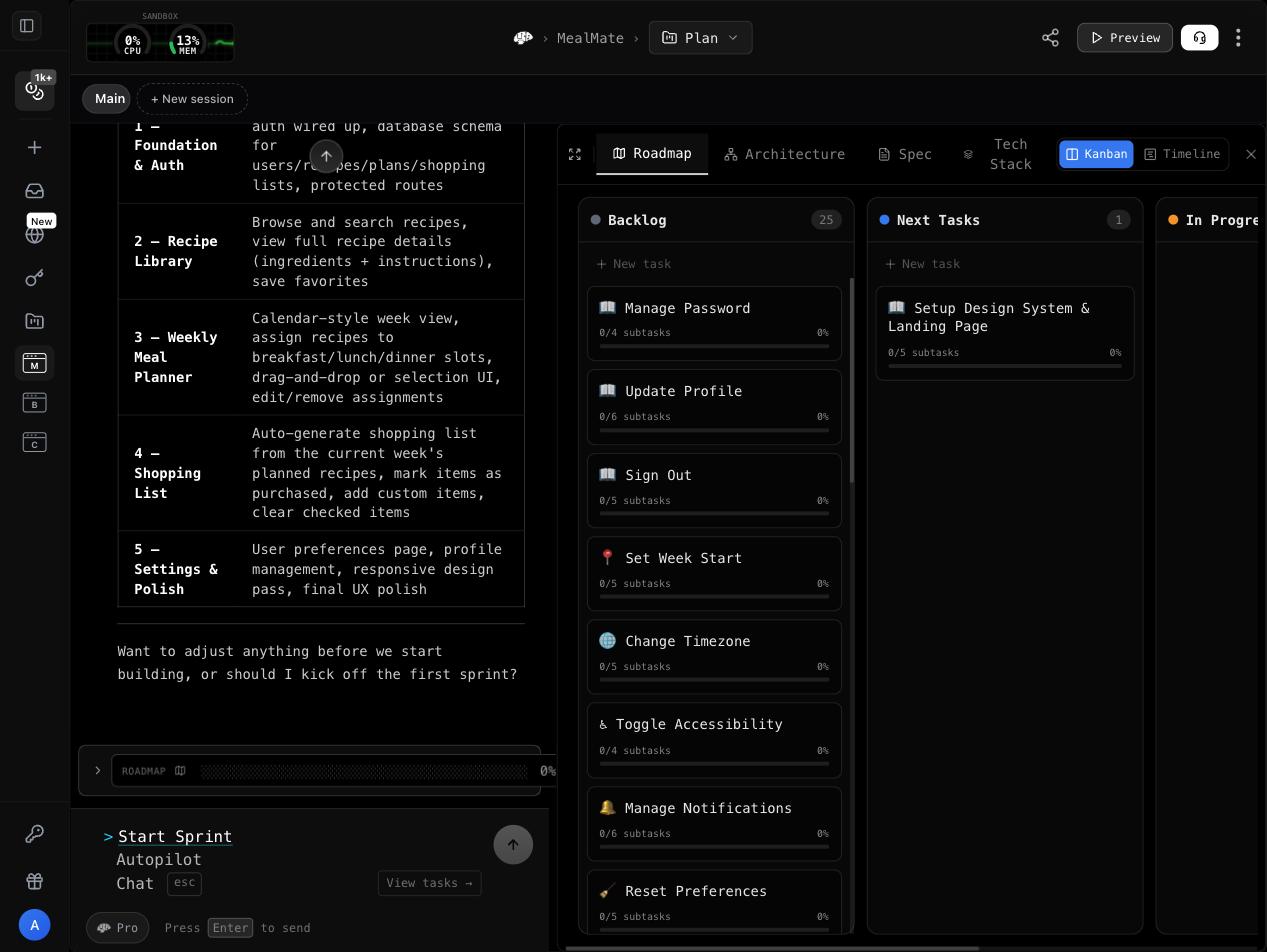Choose the Start Sprint option
This screenshot has height=952, width=1267.
(x=175, y=836)
